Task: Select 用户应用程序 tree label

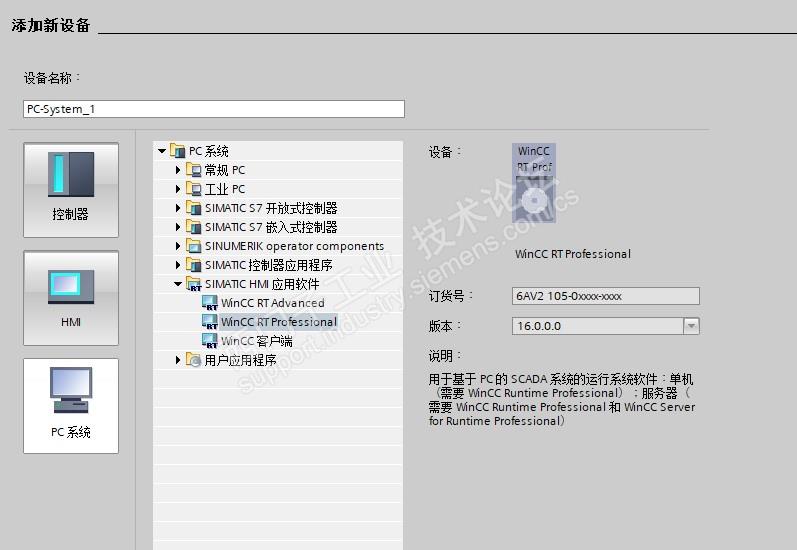Action: pyautogui.click(x=240, y=360)
